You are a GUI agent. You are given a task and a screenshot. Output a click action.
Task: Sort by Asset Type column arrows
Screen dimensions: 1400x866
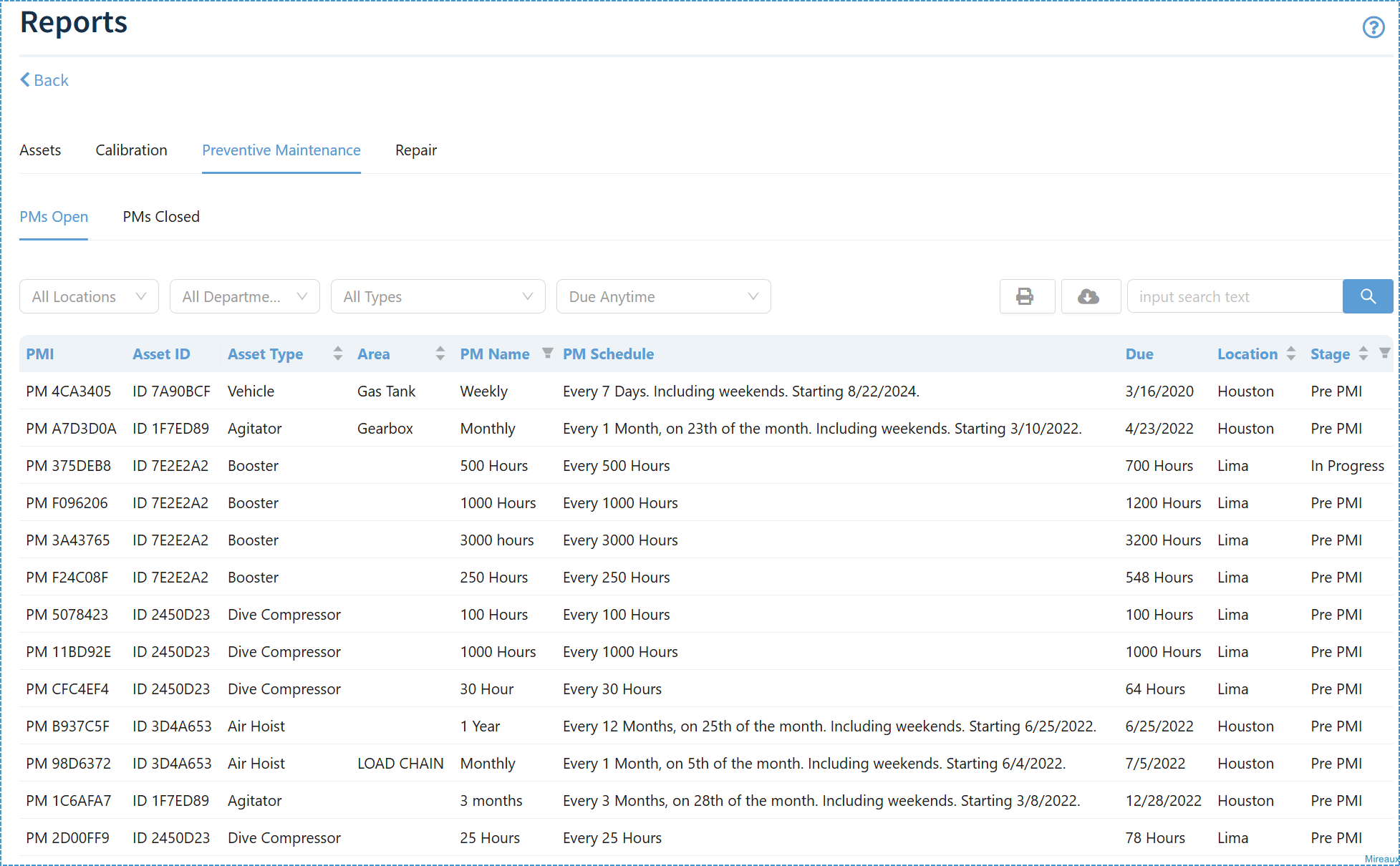click(x=338, y=354)
